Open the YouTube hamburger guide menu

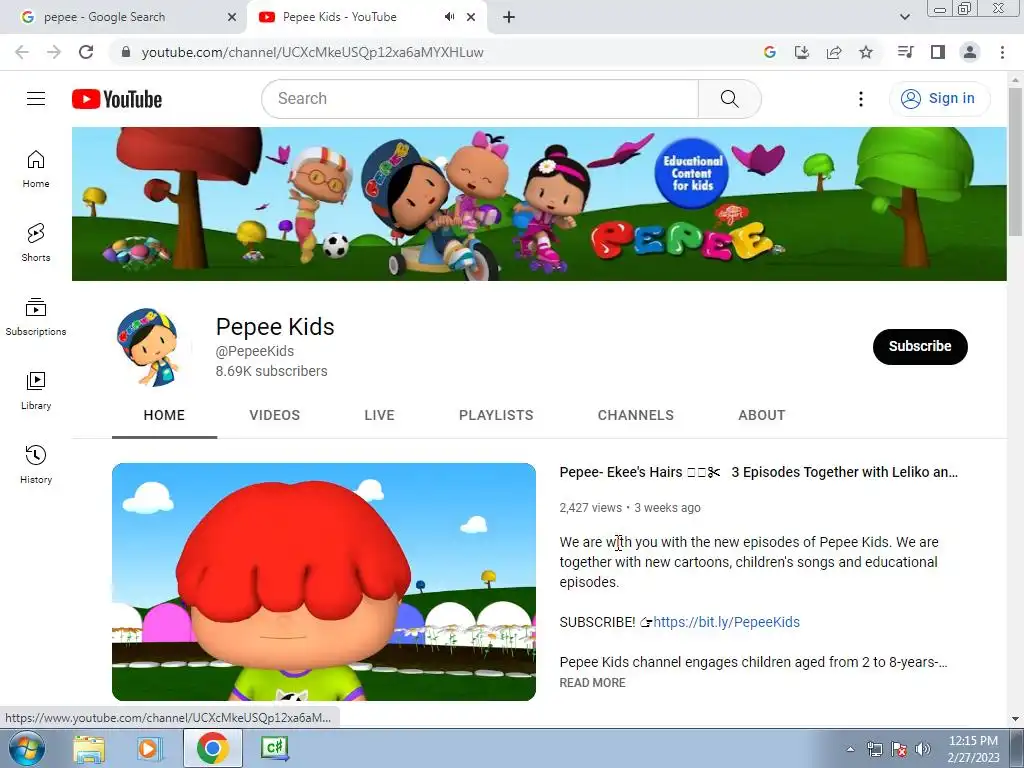(36, 99)
